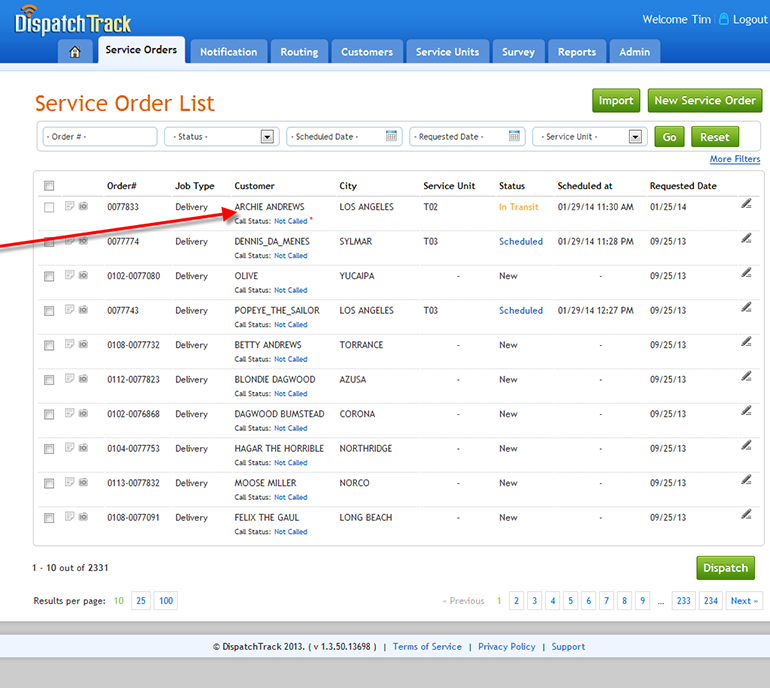Viewport: 770px width, 688px height.
Task: Select checkbox for order 0108-0077732
Action: click(49, 345)
